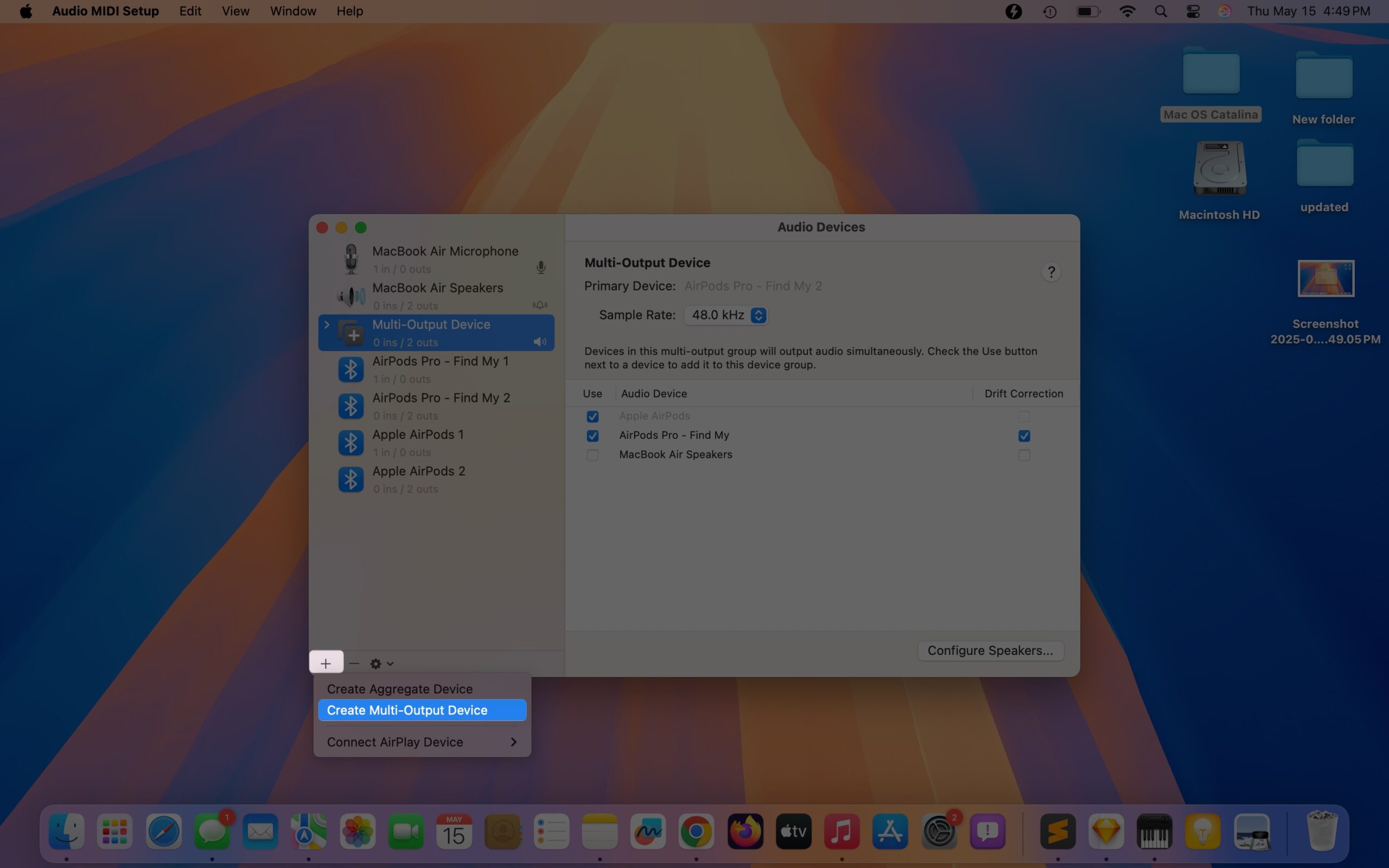Click the Sample Rate stepper arrows

pos(759,315)
